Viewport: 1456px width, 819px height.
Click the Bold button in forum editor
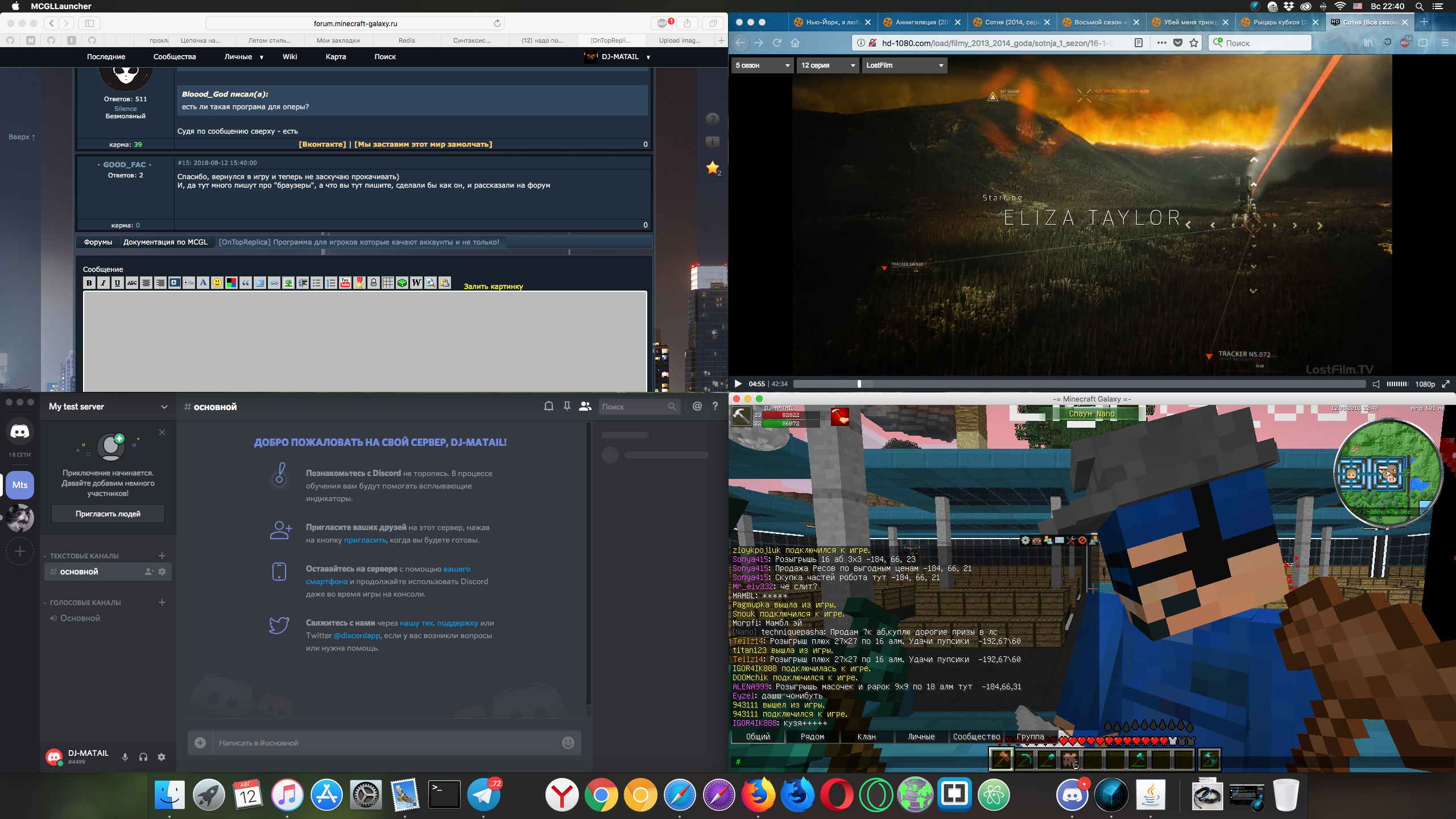point(89,283)
